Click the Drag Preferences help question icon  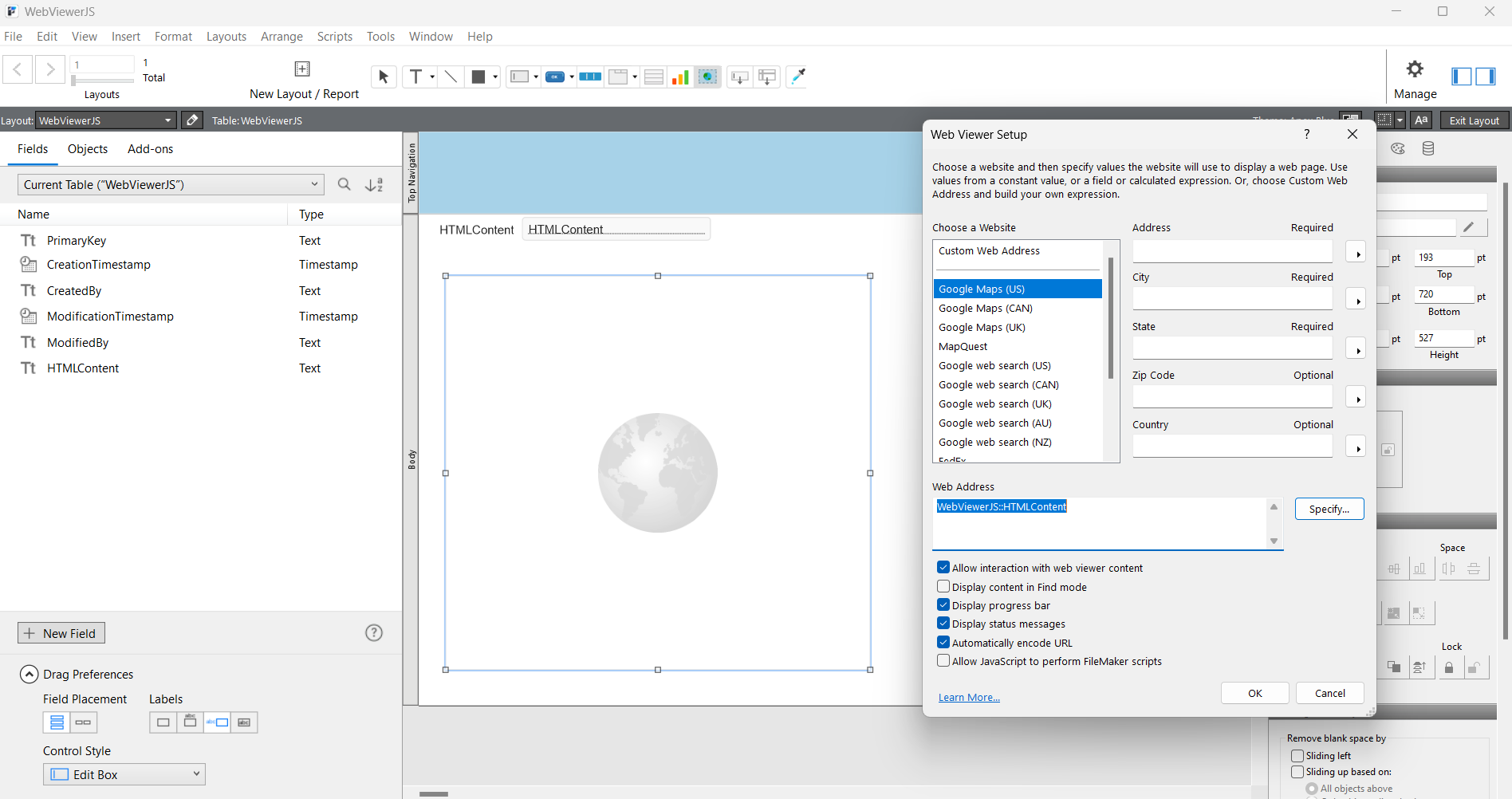pos(374,632)
